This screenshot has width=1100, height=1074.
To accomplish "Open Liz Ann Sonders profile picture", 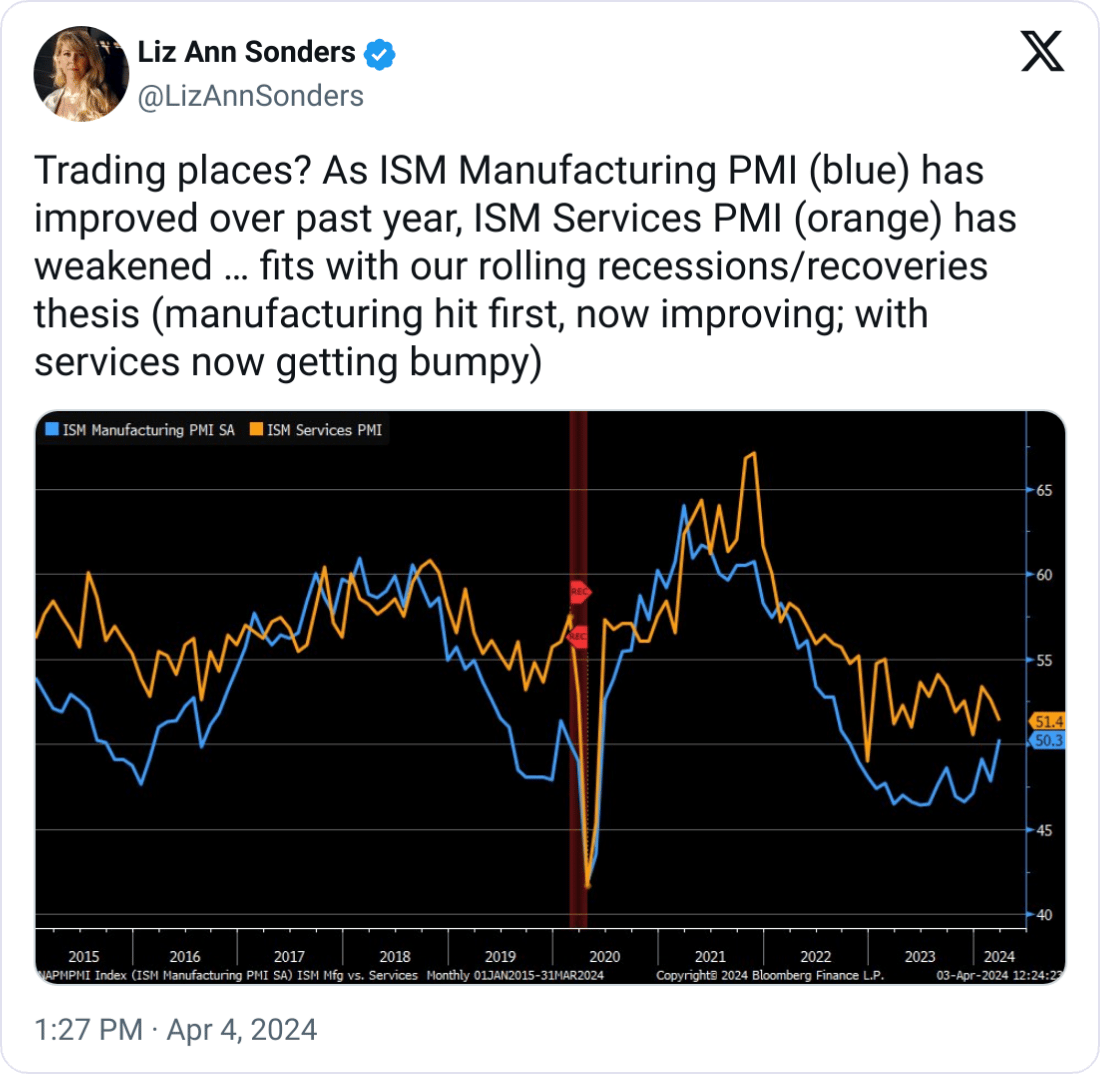I will pos(81,74).
